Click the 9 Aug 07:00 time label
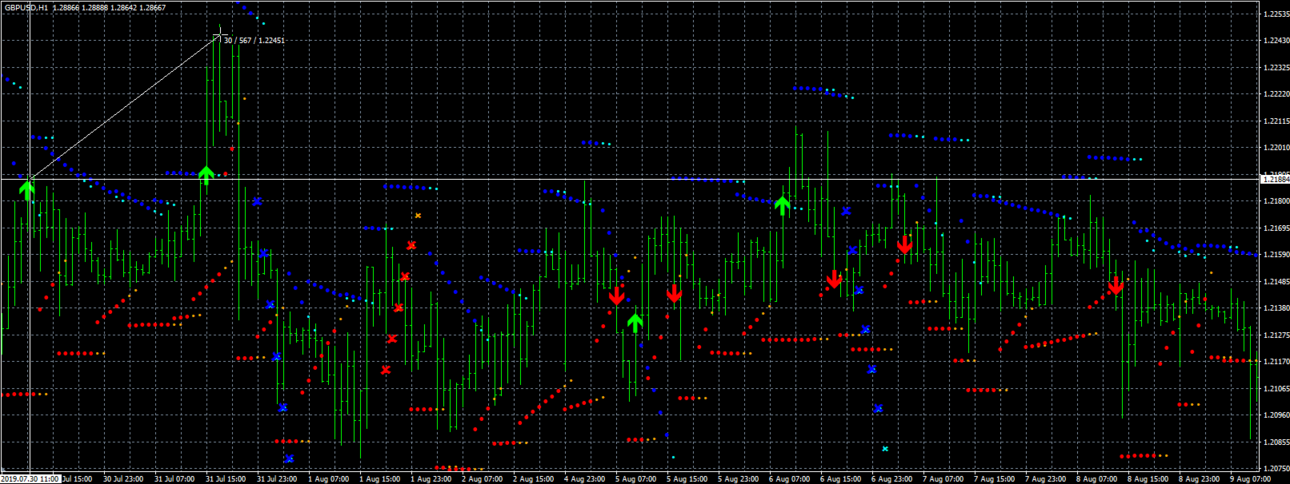This screenshot has width=1290, height=484. coord(1250,479)
